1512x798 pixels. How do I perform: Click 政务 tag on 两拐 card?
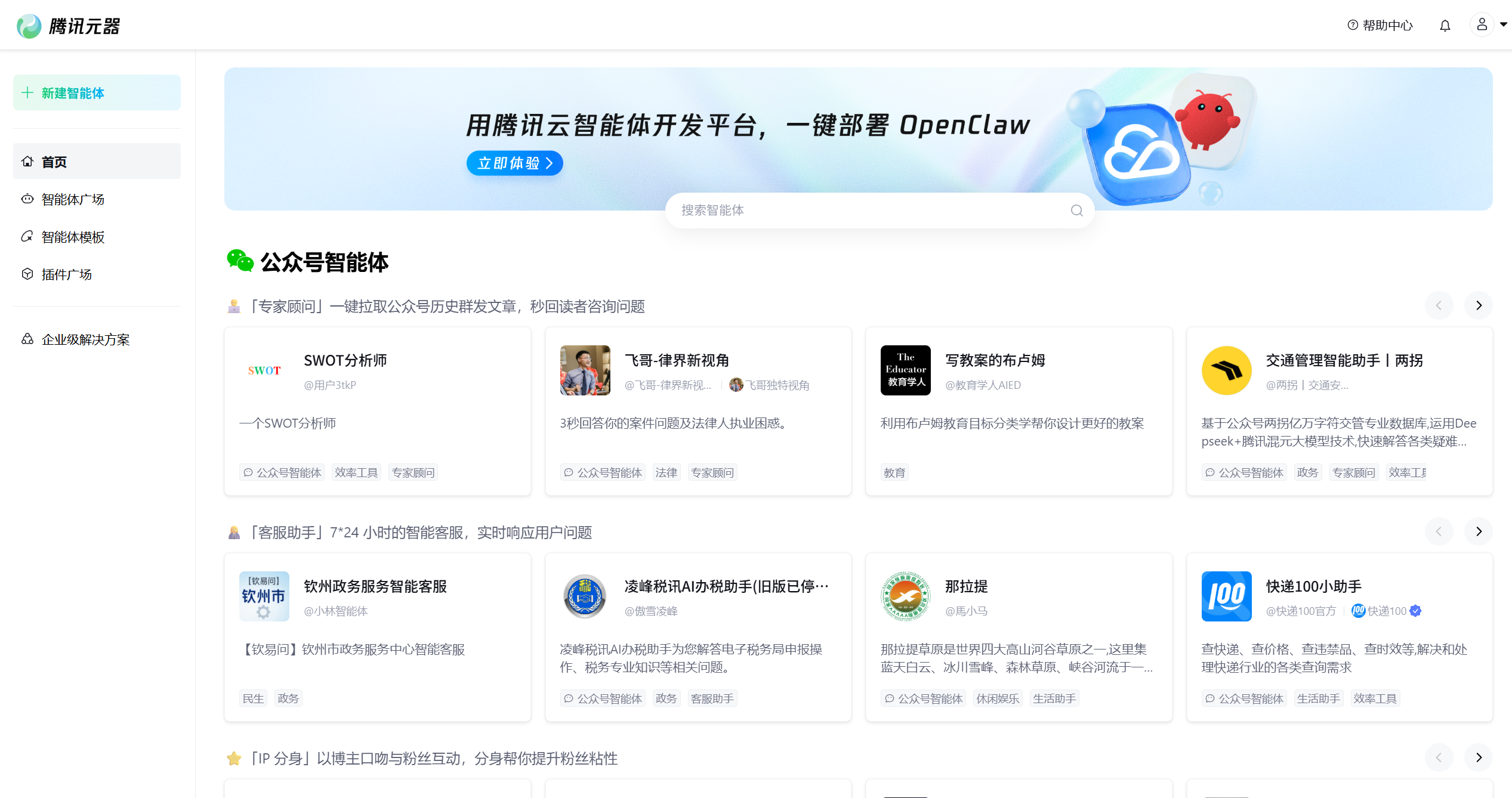click(x=1307, y=472)
